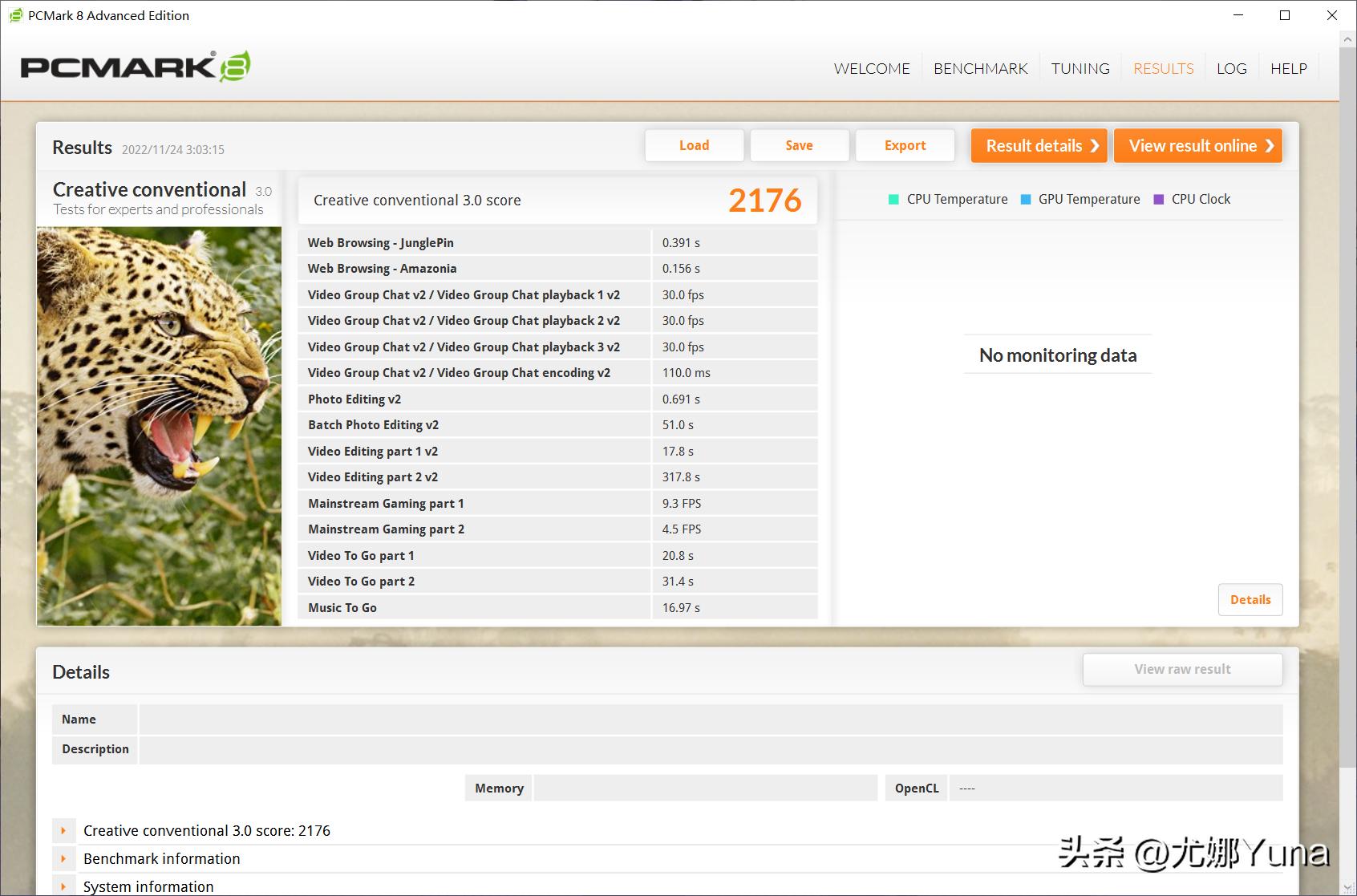Screen dimensions: 1357x896
Task: Click the 51.0 s result value
Action: [x=678, y=425]
